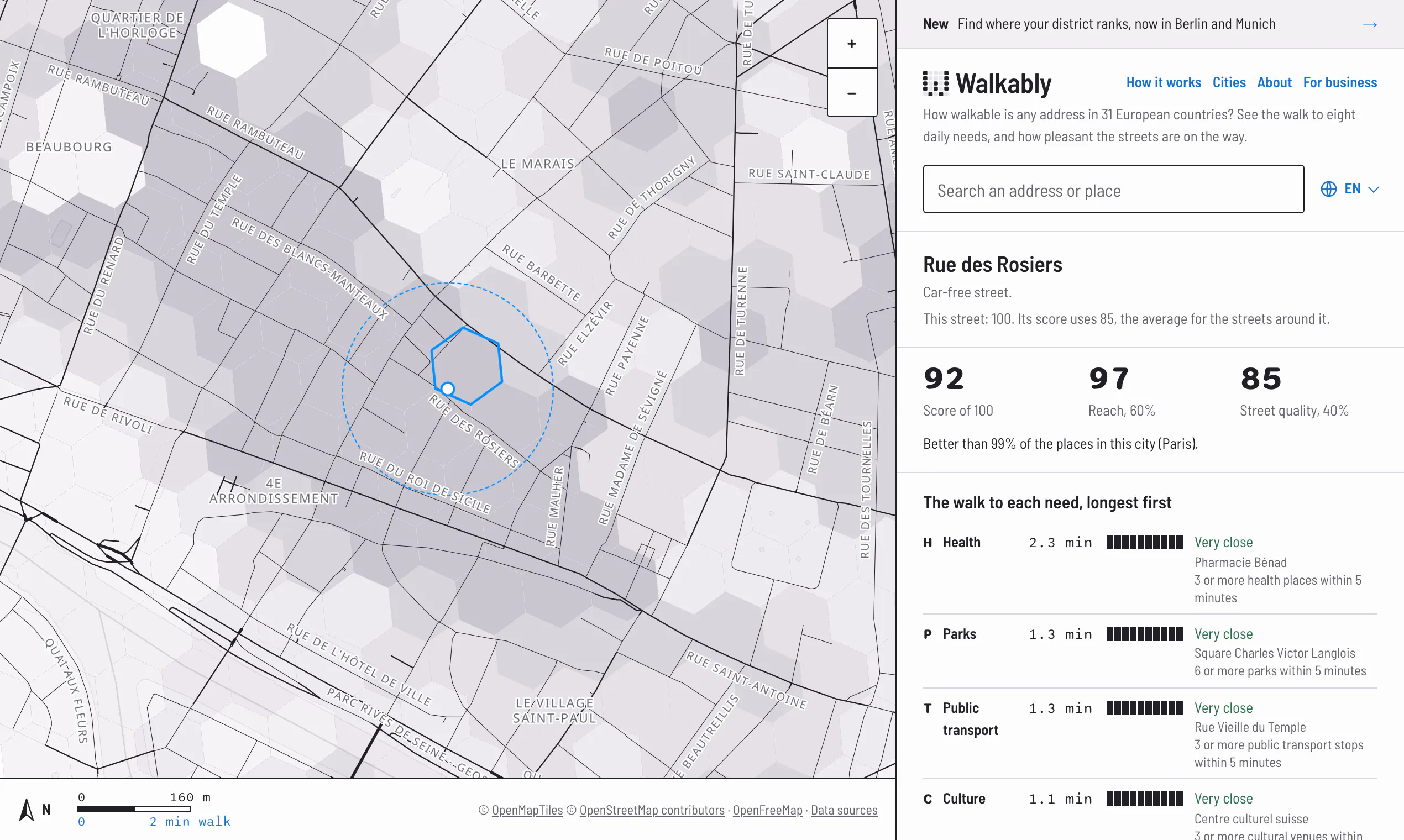This screenshot has width=1404, height=840.
Task: Click 'Centre culturel suisse' text
Action: coord(1251,818)
